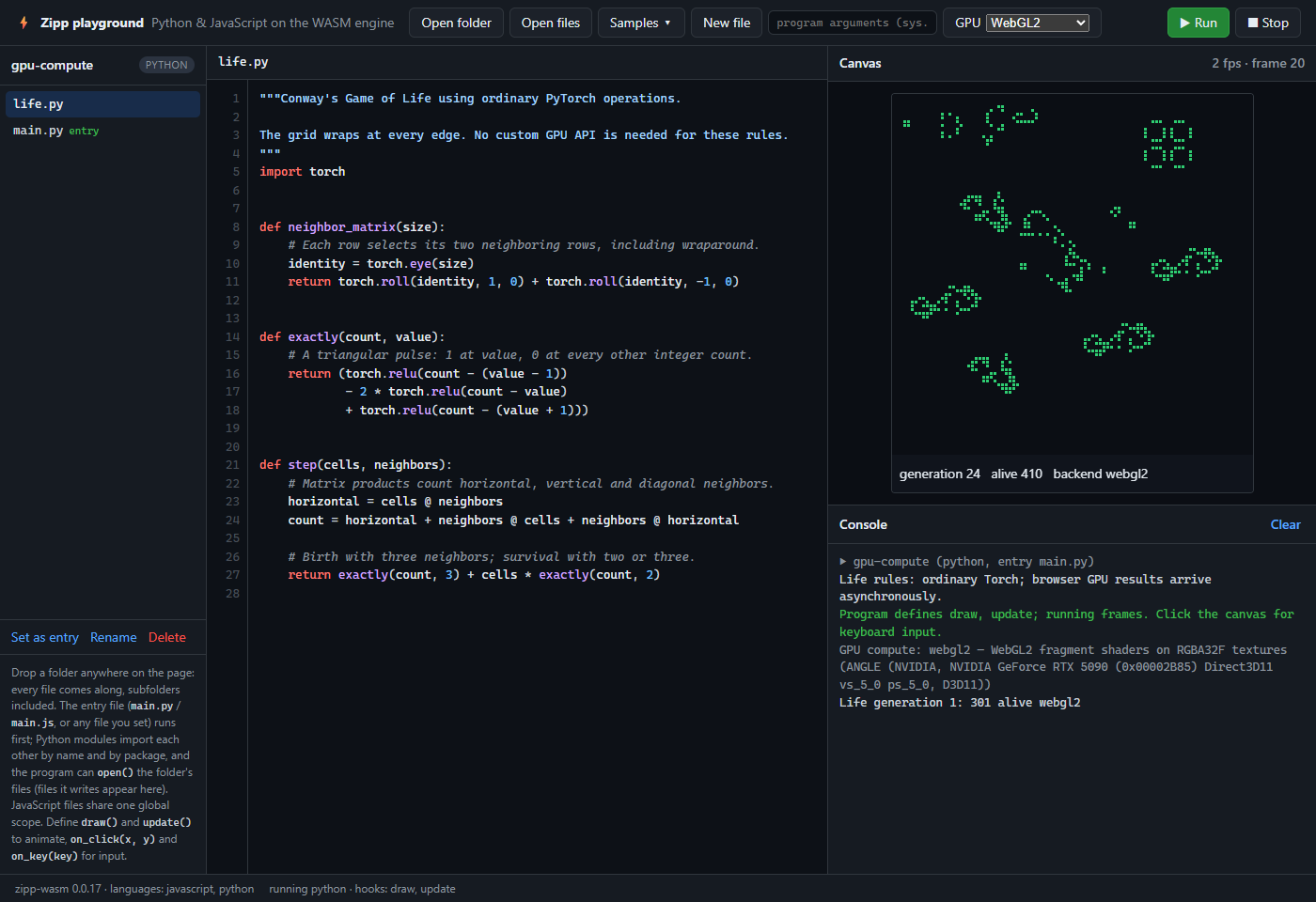This screenshot has width=1316, height=902.
Task: Click 'generation 24' under the canvas
Action: [x=939, y=474]
